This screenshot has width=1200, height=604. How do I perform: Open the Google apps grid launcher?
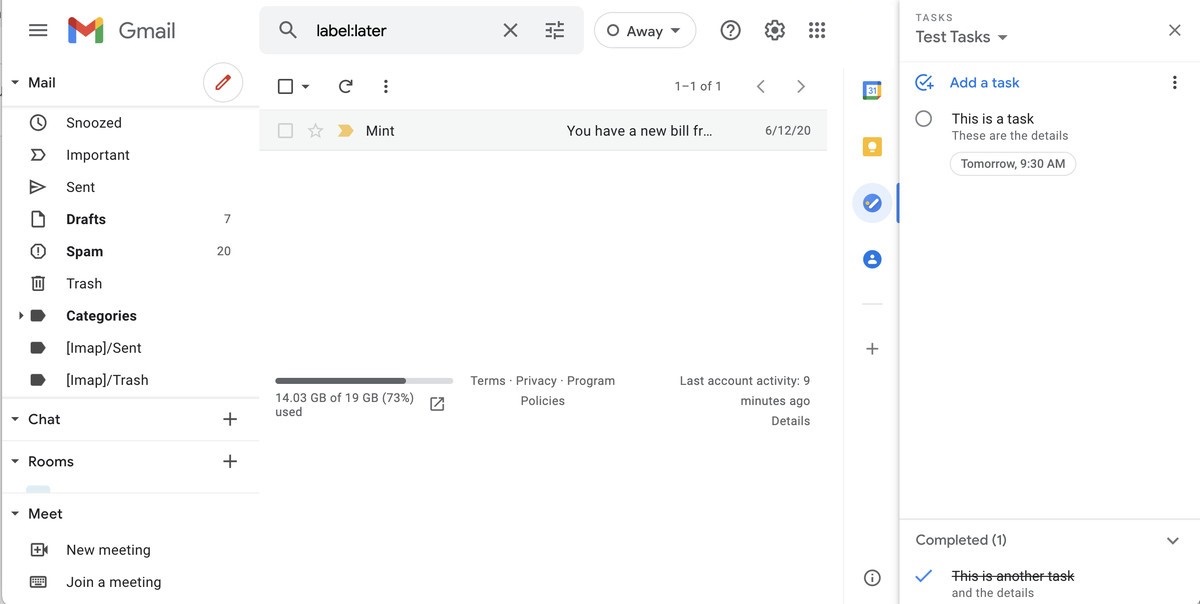pos(817,30)
